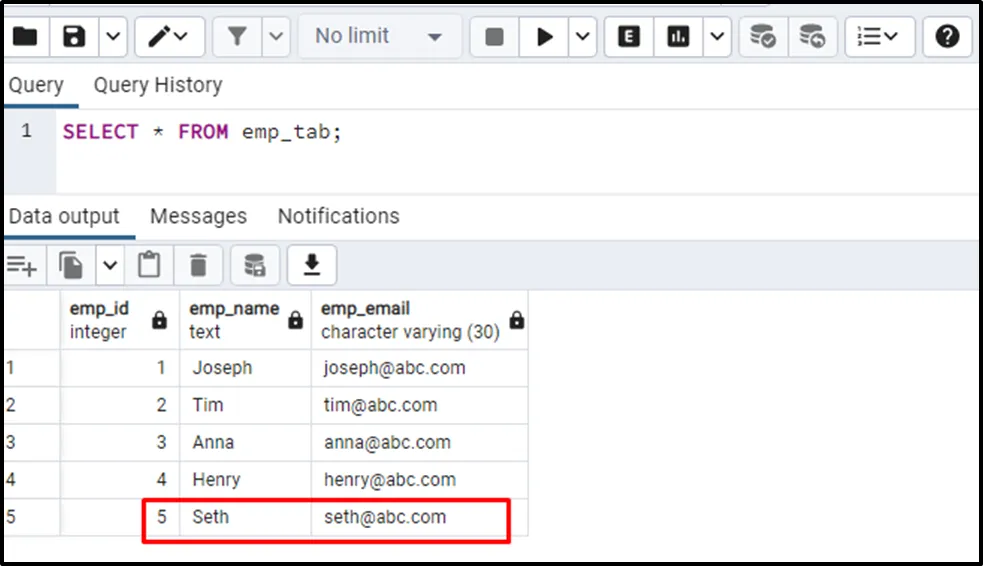The image size is (983, 566).
Task: Expand the Execute options dropdown arrow
Action: (x=583, y=37)
